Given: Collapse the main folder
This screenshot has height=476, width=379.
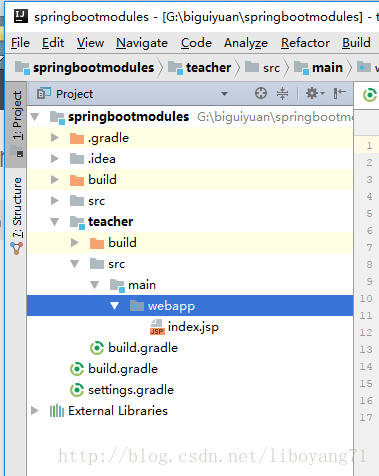Looking at the screenshot, I should tap(95, 285).
